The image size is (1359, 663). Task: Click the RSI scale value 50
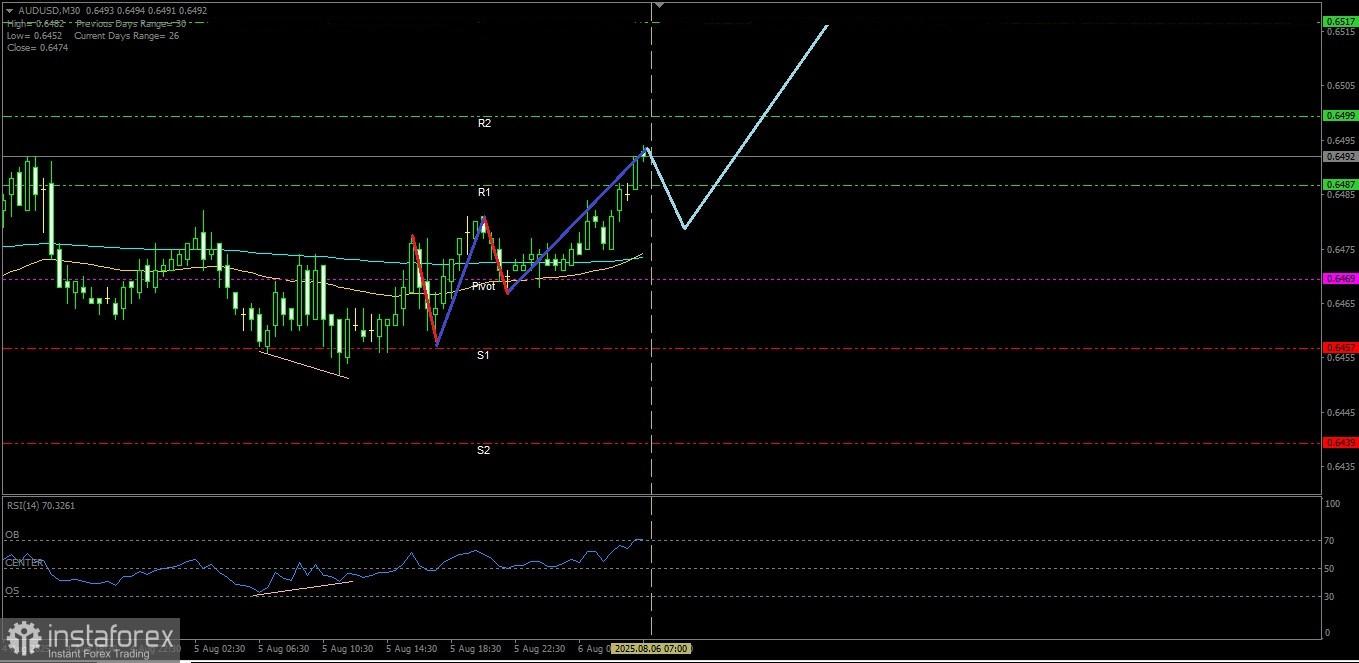tap(1329, 569)
